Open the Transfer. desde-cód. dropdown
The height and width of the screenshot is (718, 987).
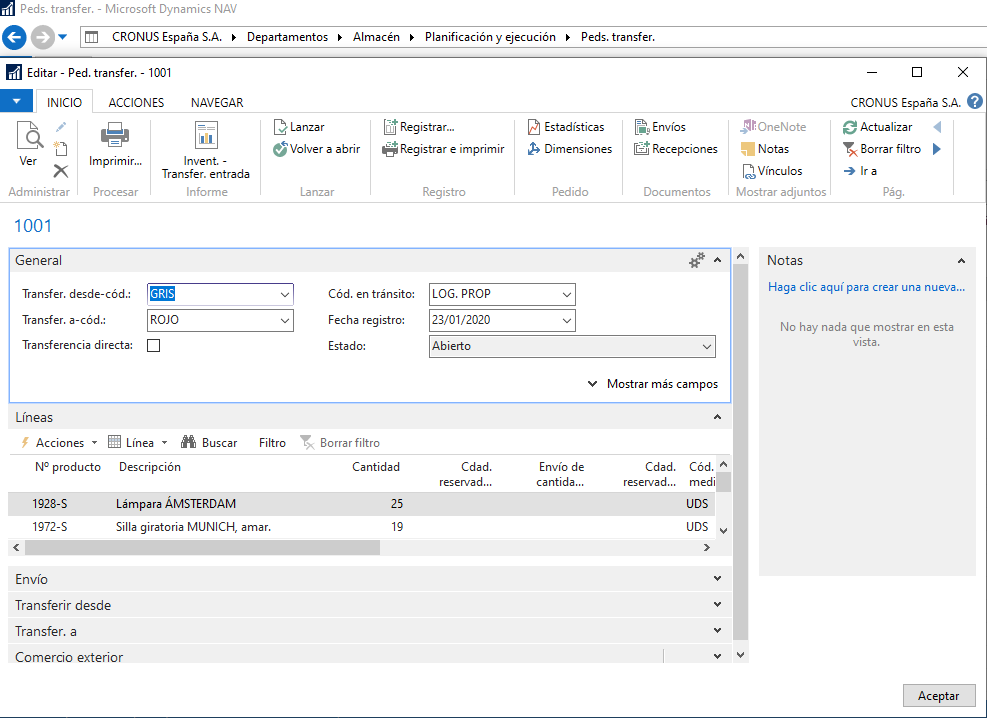coord(285,294)
